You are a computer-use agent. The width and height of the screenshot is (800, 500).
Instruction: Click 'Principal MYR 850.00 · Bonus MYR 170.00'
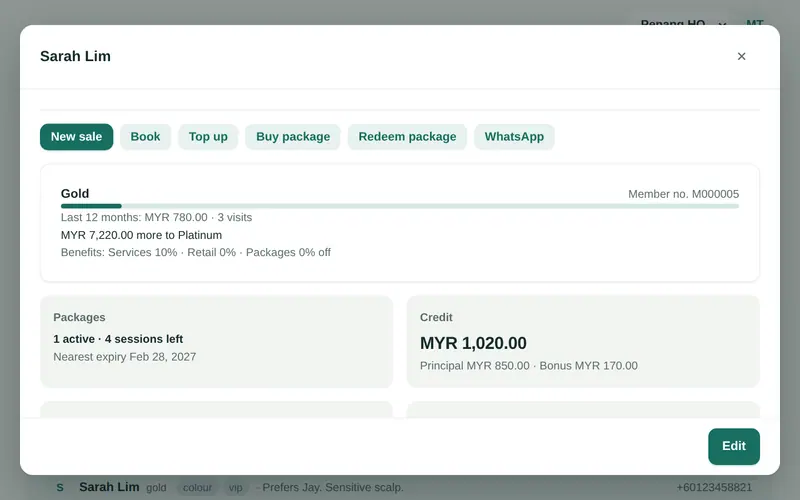529,366
